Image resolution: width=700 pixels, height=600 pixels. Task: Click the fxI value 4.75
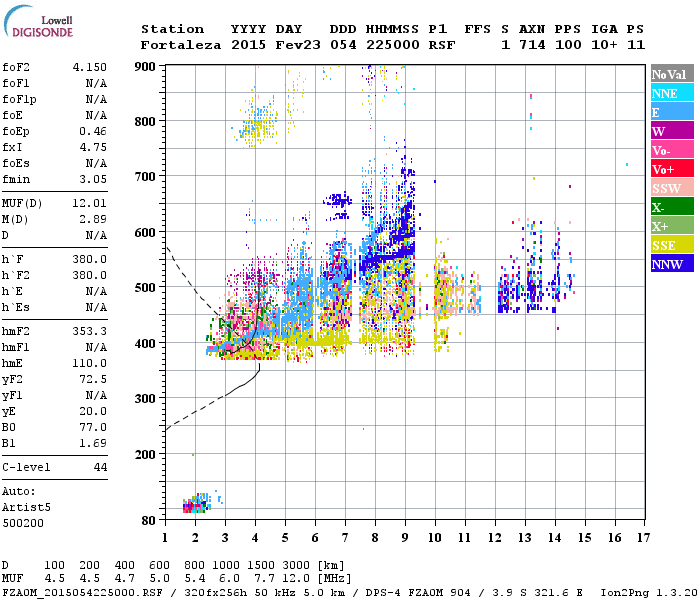(x=93, y=147)
